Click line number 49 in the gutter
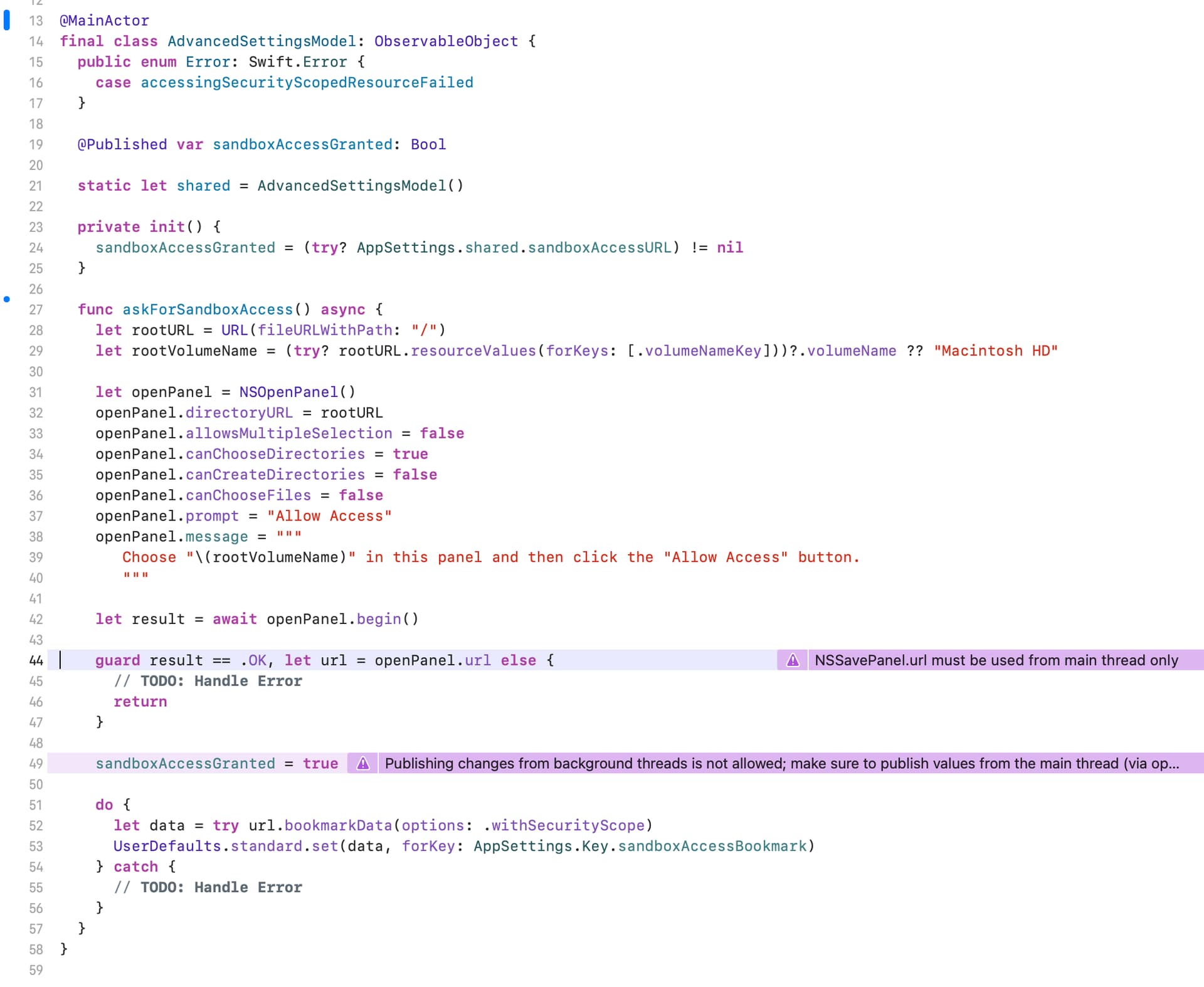 [x=36, y=763]
